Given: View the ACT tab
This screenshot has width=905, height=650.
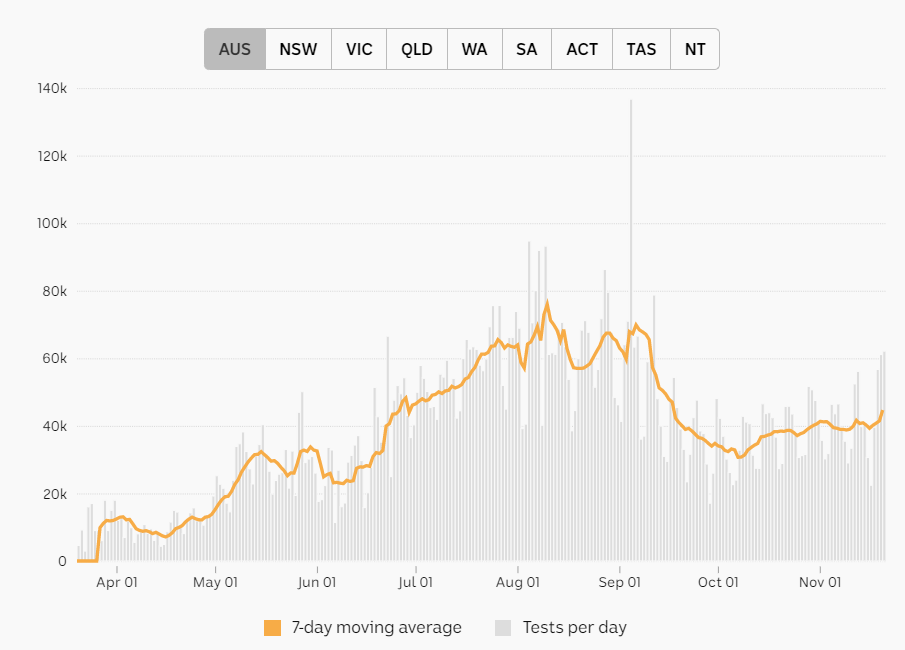Looking at the screenshot, I should (582, 49).
